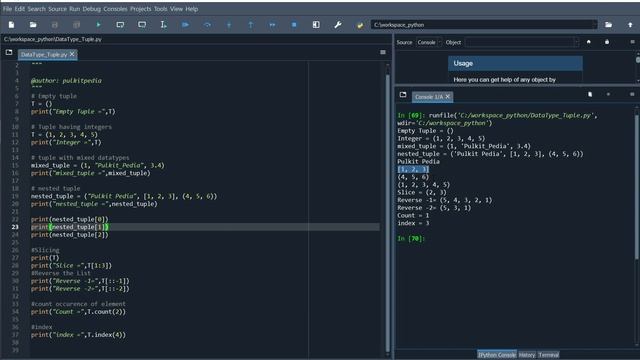Click the mixed_tuple assignment line in editor
This screenshot has height=360, width=640.
tap(98, 165)
